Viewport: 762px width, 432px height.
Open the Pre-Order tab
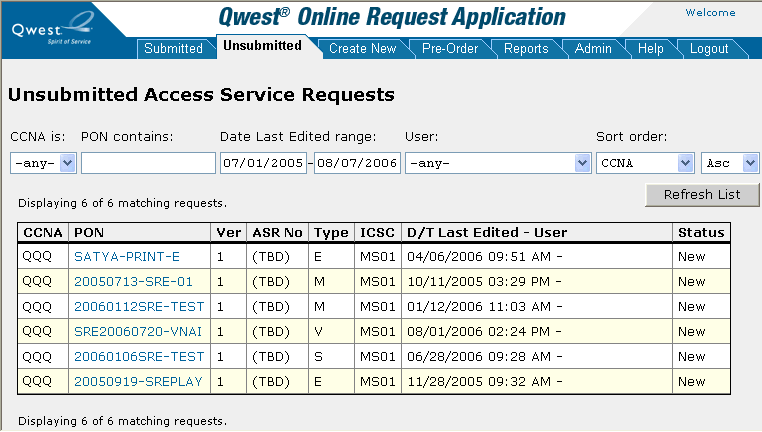pos(449,48)
